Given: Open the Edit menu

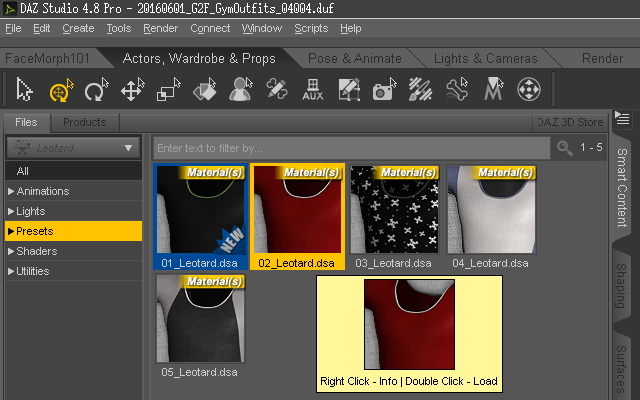Looking at the screenshot, I should pyautogui.click(x=42, y=29).
